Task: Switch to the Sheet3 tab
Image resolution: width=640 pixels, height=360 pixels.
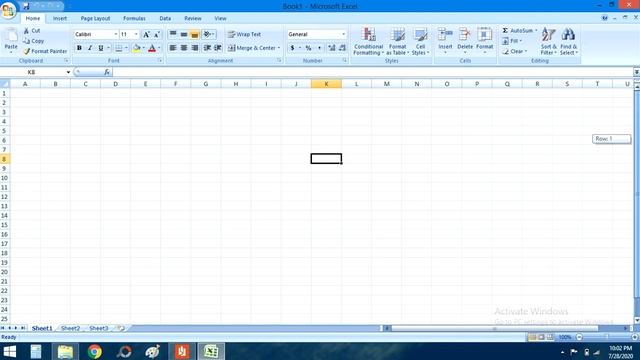Action: click(99, 328)
